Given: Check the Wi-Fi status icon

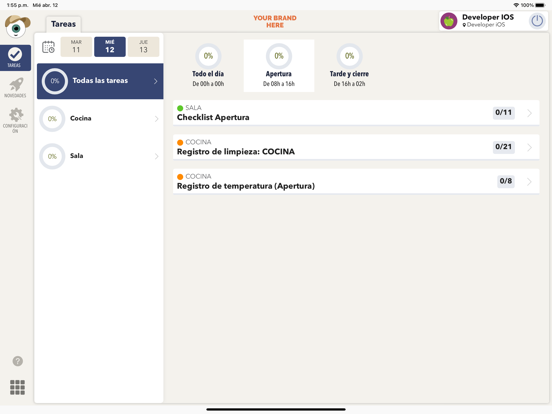Looking at the screenshot, I should pyautogui.click(x=516, y=5).
